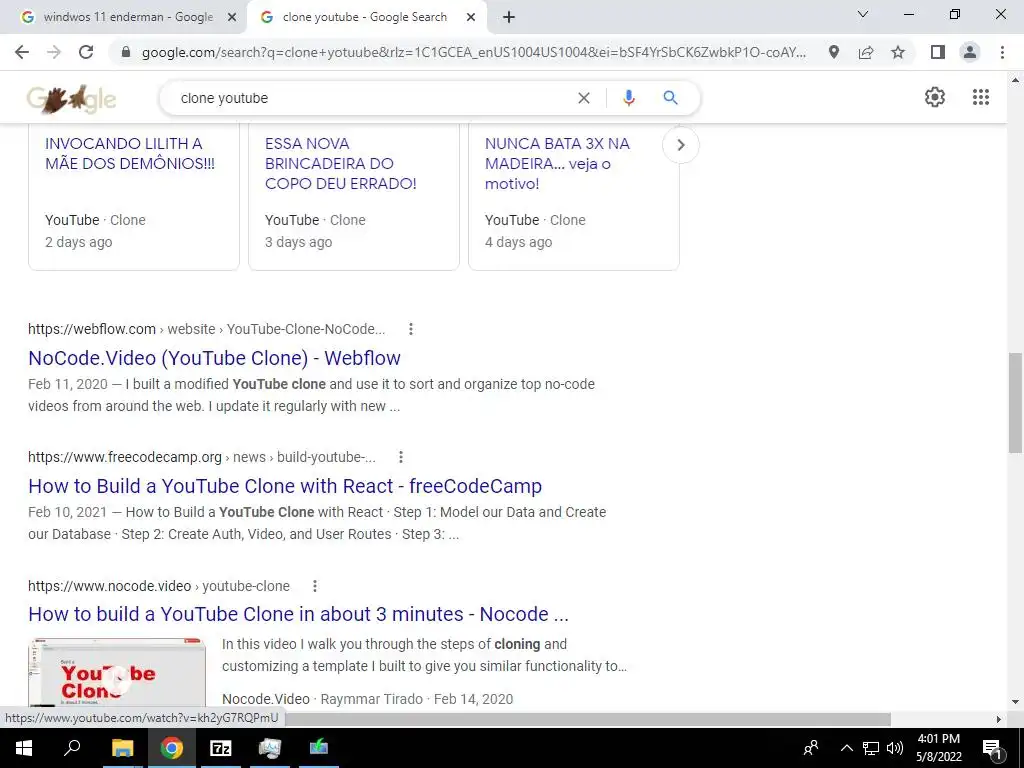Open network status in system tray

click(x=871, y=748)
